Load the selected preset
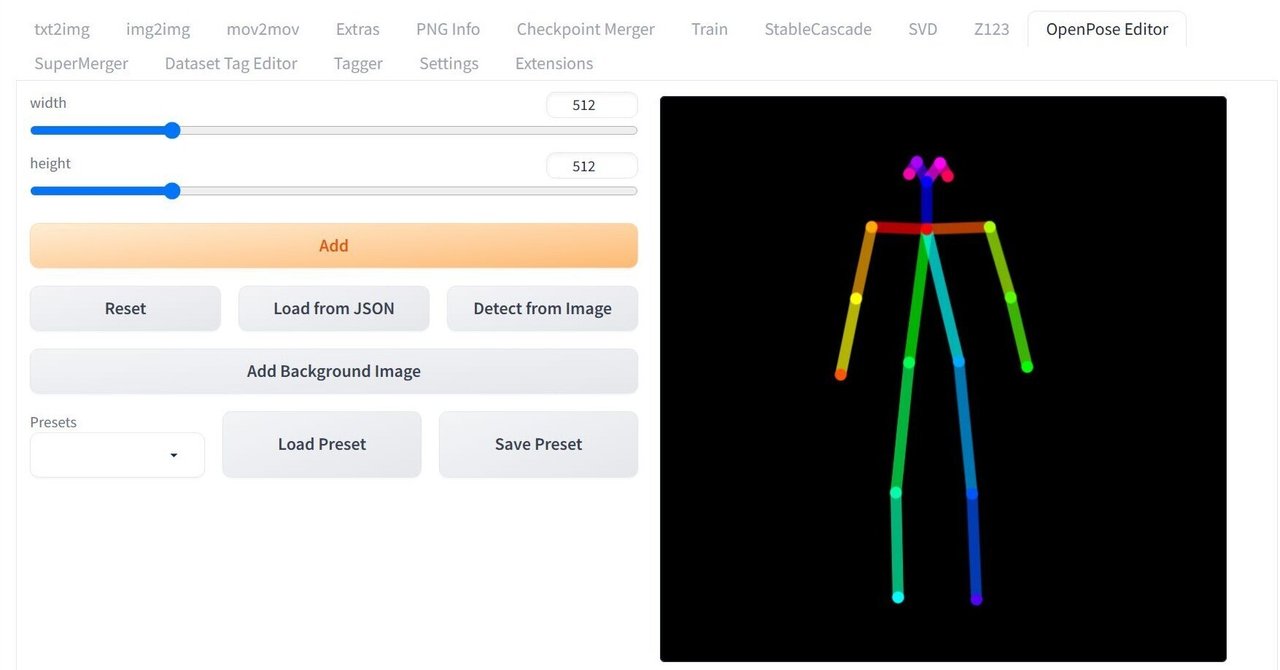The height and width of the screenshot is (670, 1280). 321,444
